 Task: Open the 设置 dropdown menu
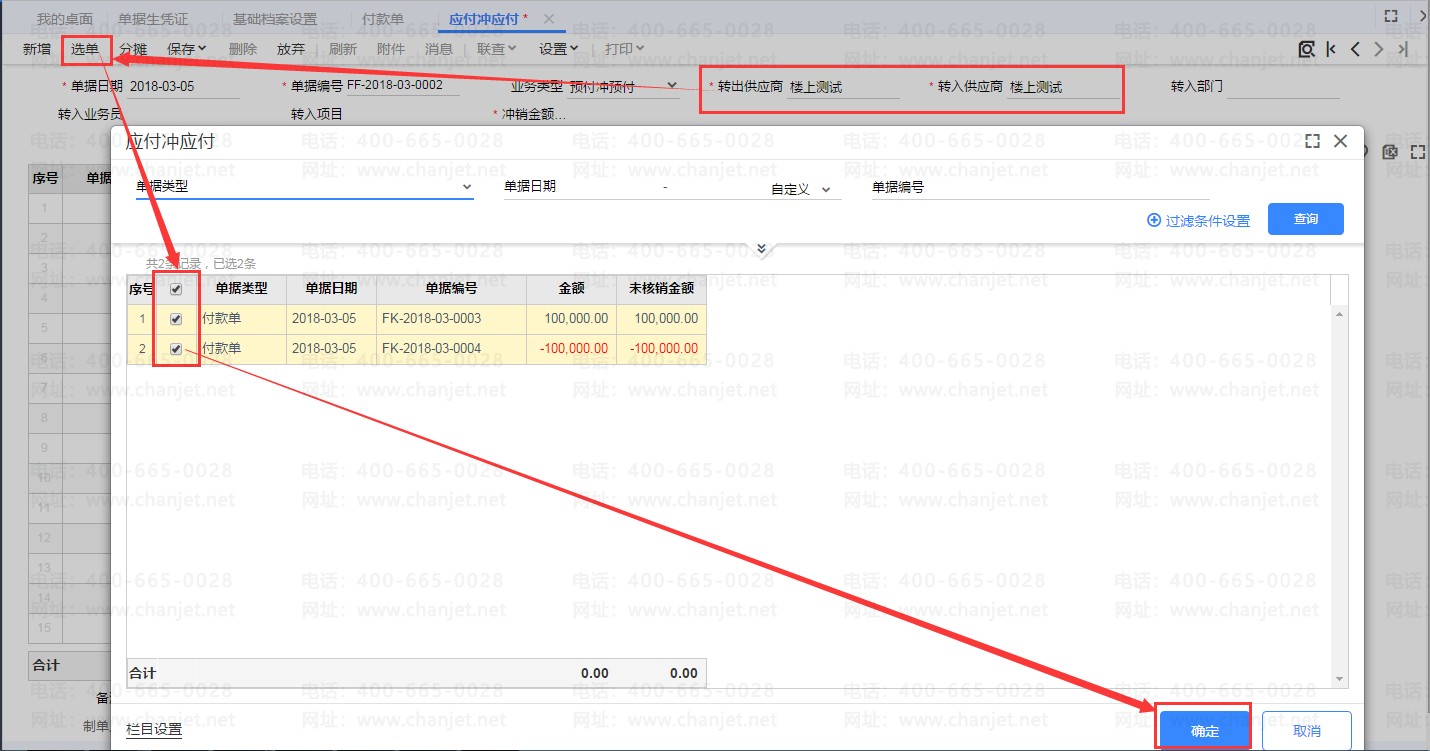click(558, 48)
